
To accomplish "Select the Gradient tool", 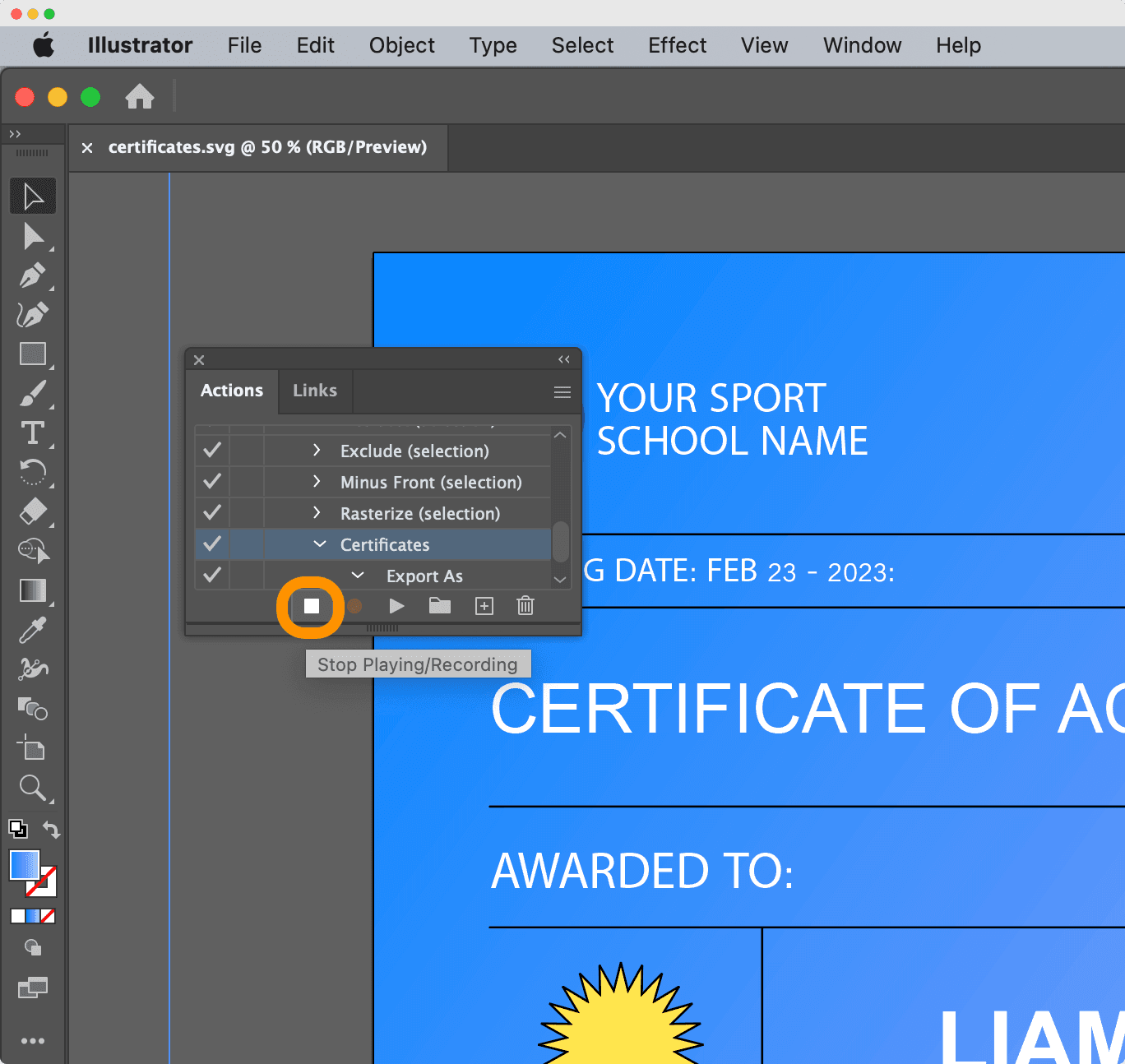I will [x=33, y=590].
